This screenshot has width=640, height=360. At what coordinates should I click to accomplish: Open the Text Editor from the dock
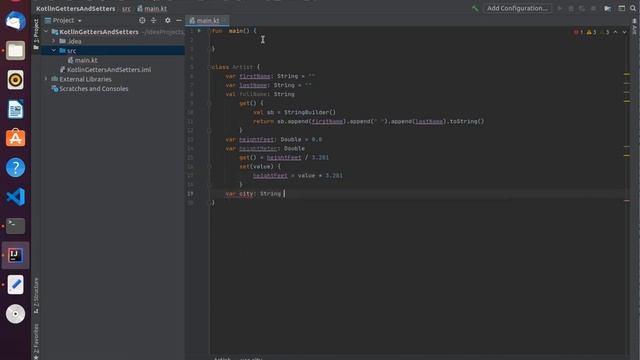16,284
